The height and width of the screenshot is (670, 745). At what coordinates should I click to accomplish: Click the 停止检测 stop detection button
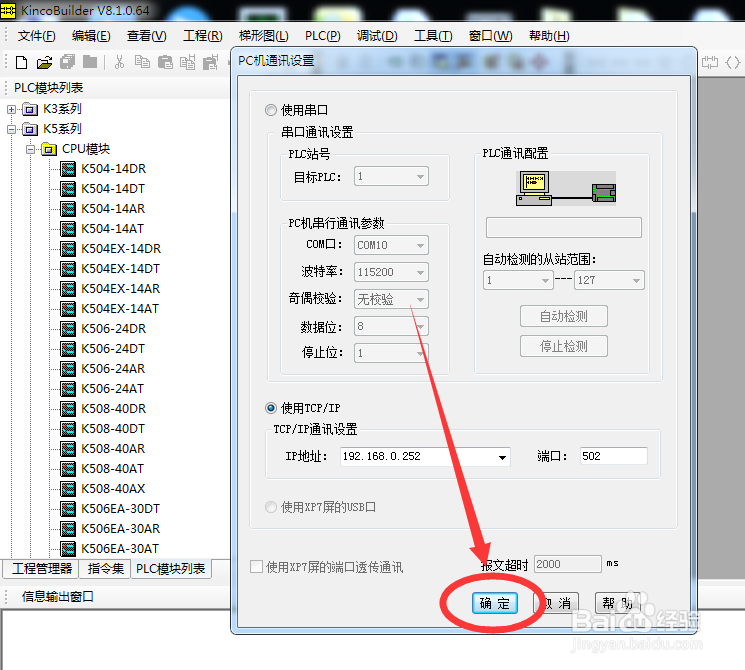[564, 346]
